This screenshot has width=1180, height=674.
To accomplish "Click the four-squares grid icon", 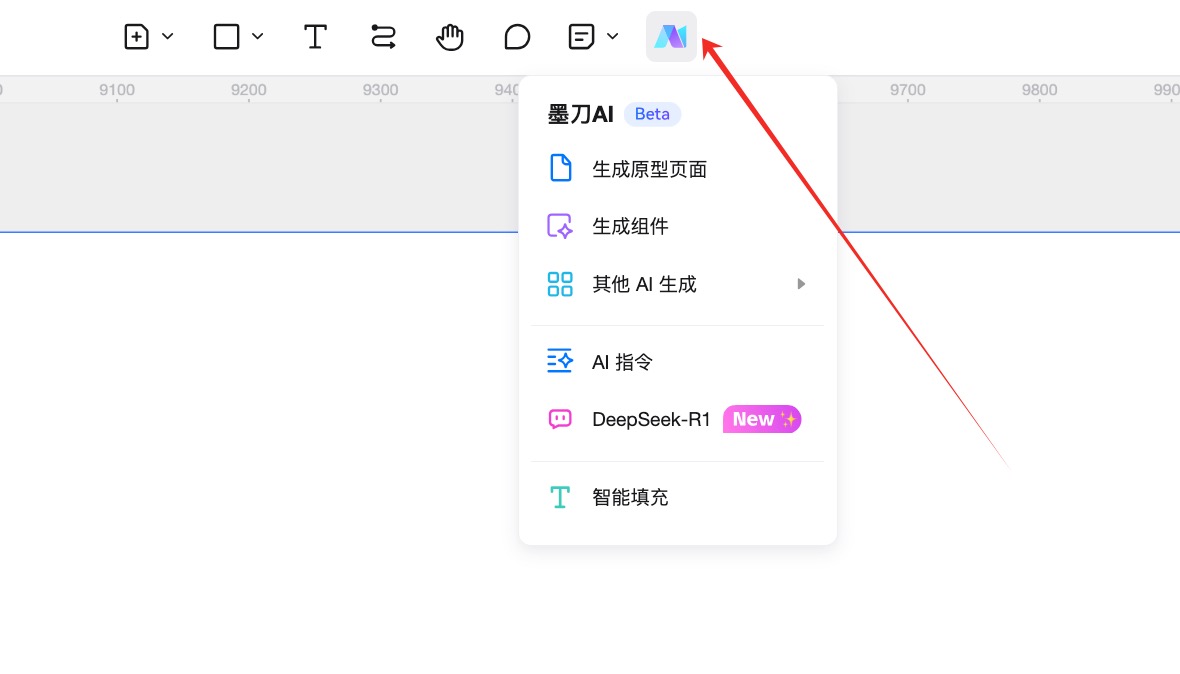I will coord(560,284).
